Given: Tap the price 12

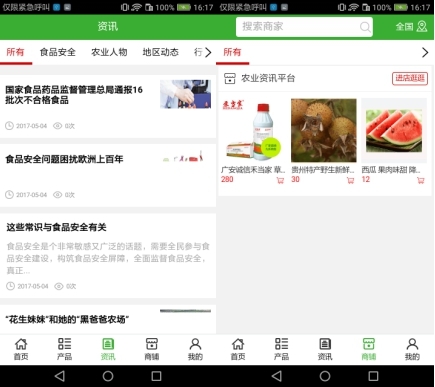Looking at the screenshot, I should coord(366,180).
